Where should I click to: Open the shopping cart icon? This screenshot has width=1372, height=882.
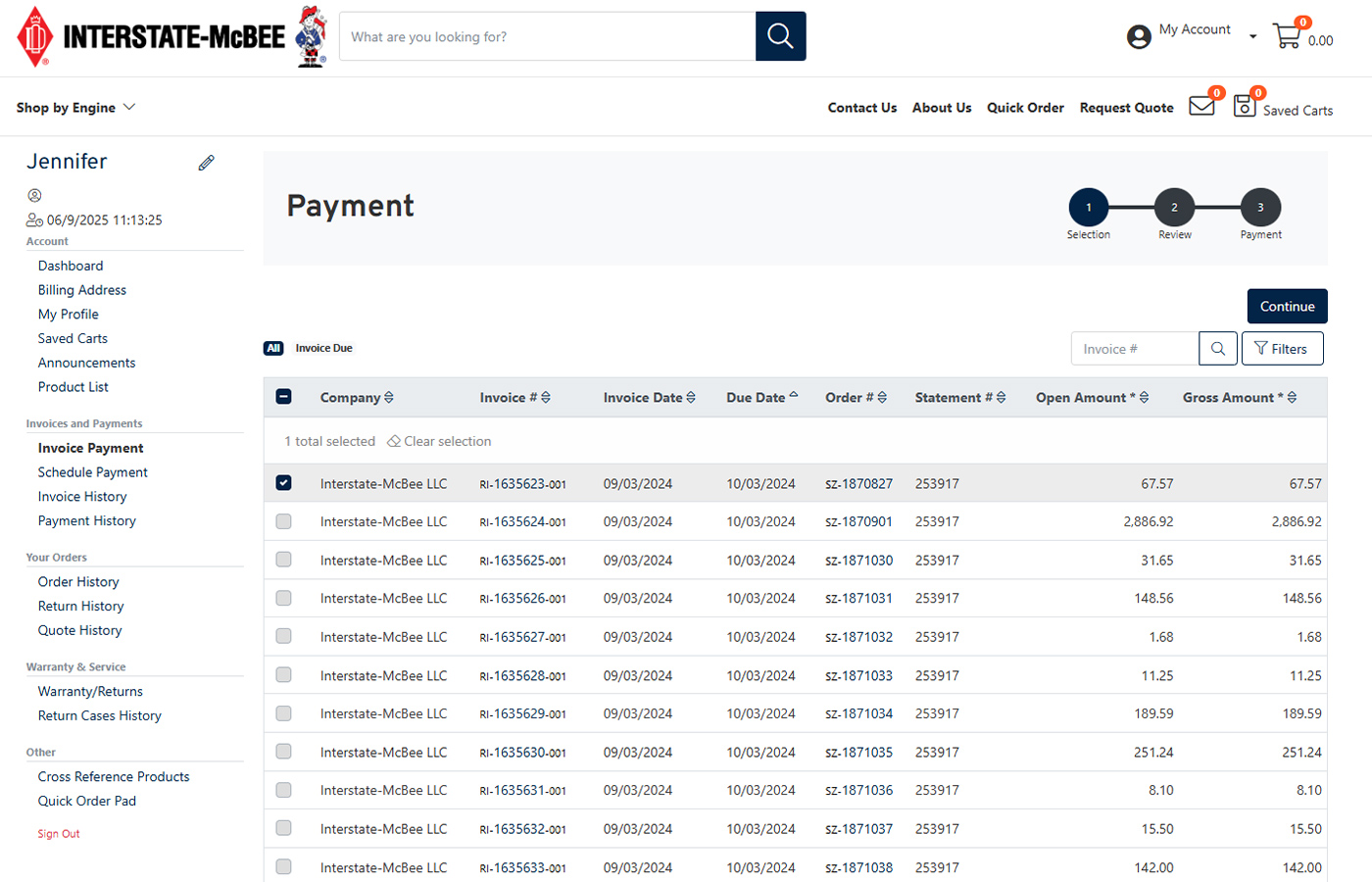click(x=1287, y=36)
